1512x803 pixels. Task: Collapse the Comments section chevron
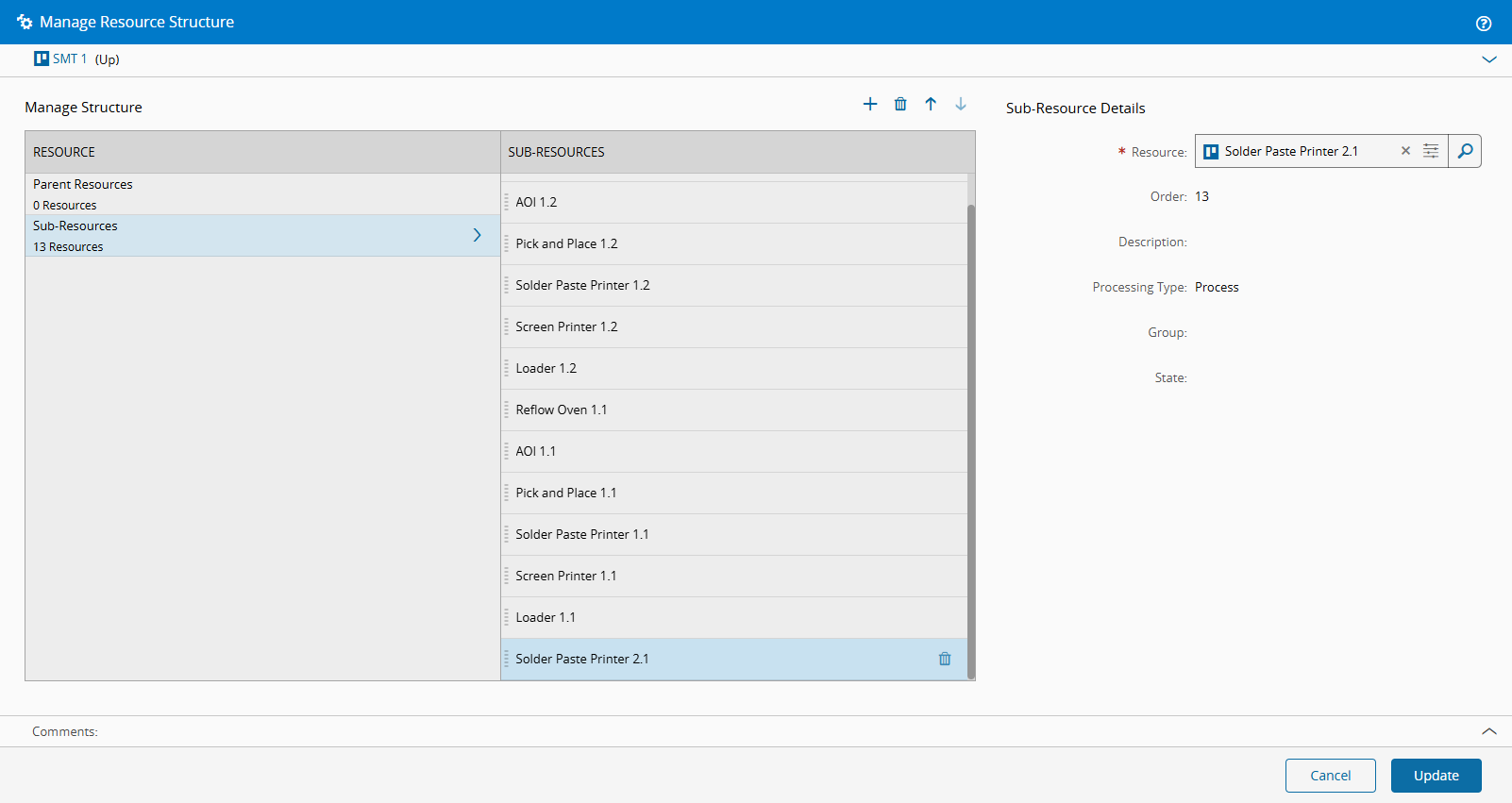(1489, 731)
